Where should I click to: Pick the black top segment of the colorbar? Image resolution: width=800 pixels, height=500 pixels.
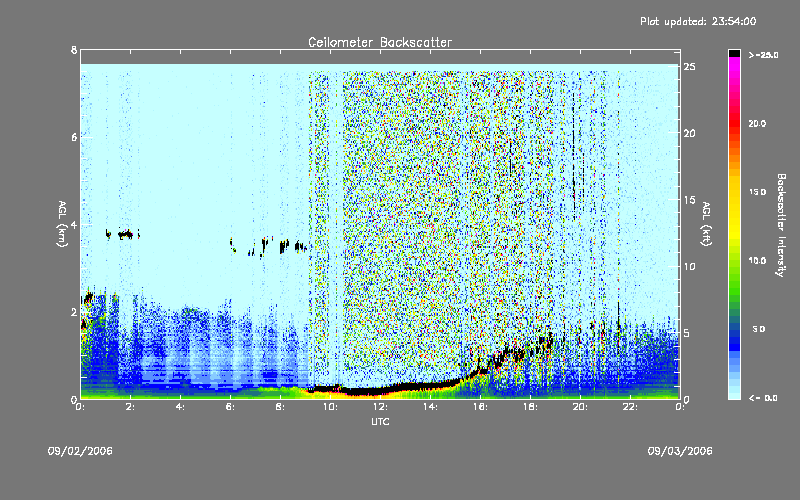734,53
